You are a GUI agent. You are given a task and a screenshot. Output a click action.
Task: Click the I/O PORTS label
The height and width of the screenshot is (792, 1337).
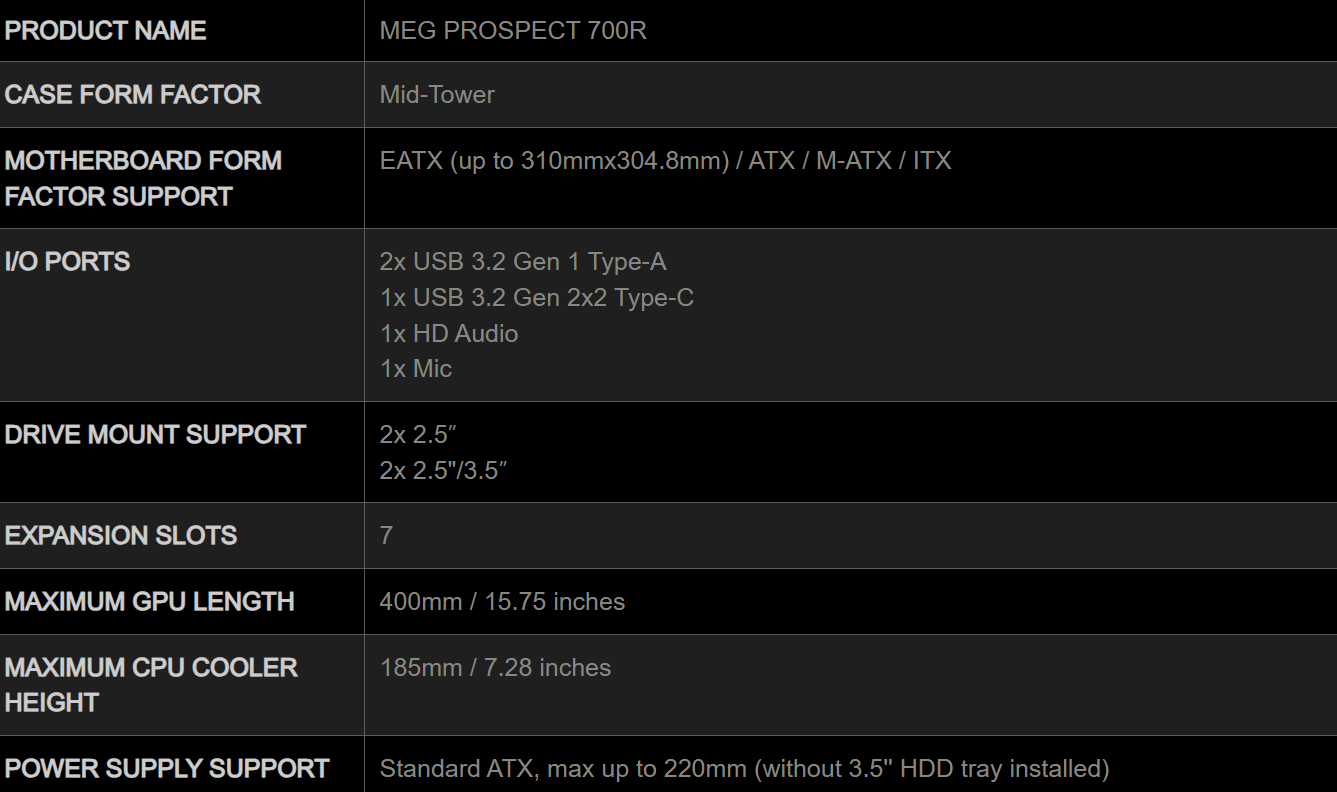click(x=67, y=262)
